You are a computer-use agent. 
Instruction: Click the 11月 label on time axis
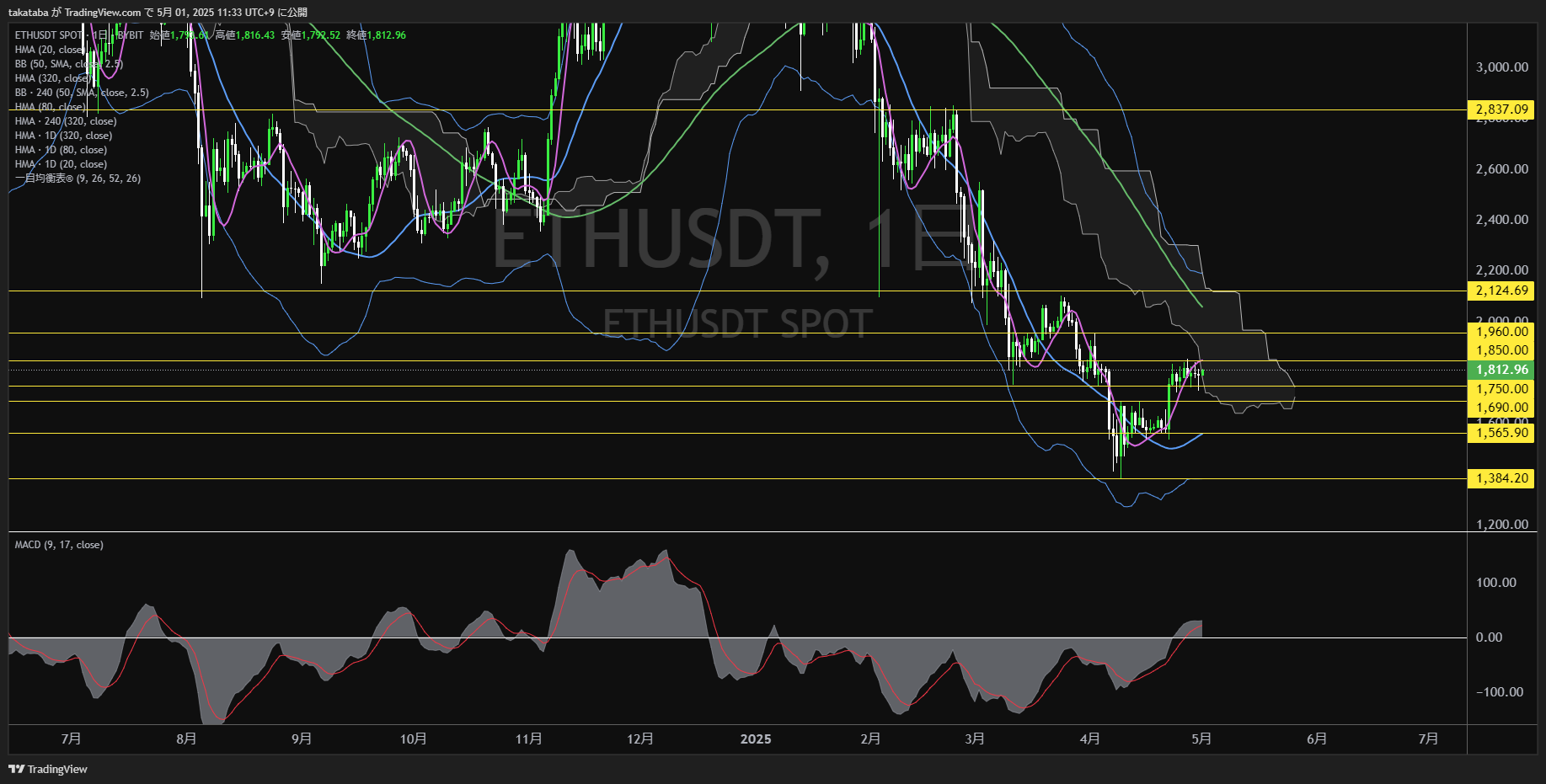(x=528, y=739)
